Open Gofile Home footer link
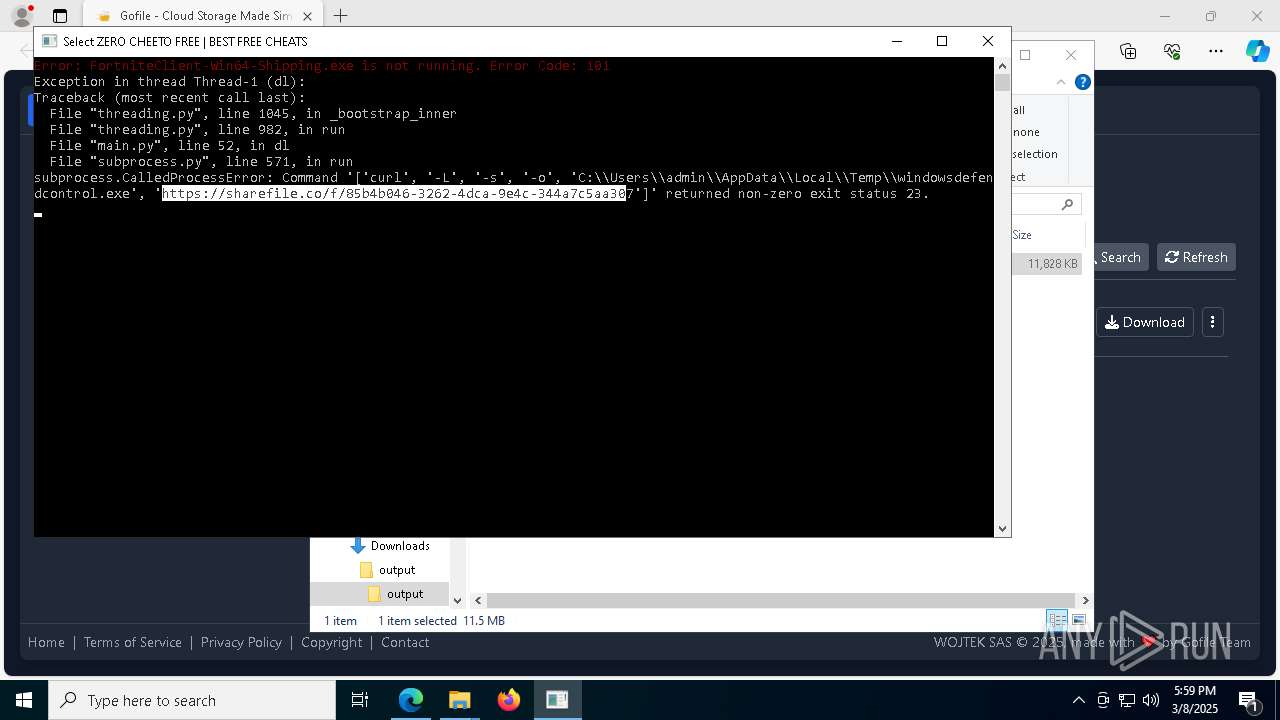Viewport: 1280px width, 720px height. (x=46, y=642)
